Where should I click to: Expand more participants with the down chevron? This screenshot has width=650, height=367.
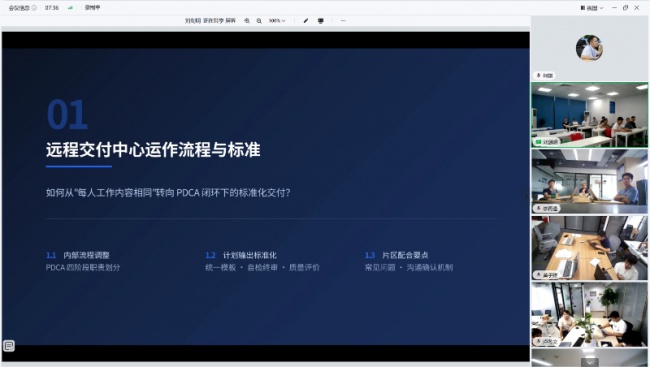tap(590, 362)
